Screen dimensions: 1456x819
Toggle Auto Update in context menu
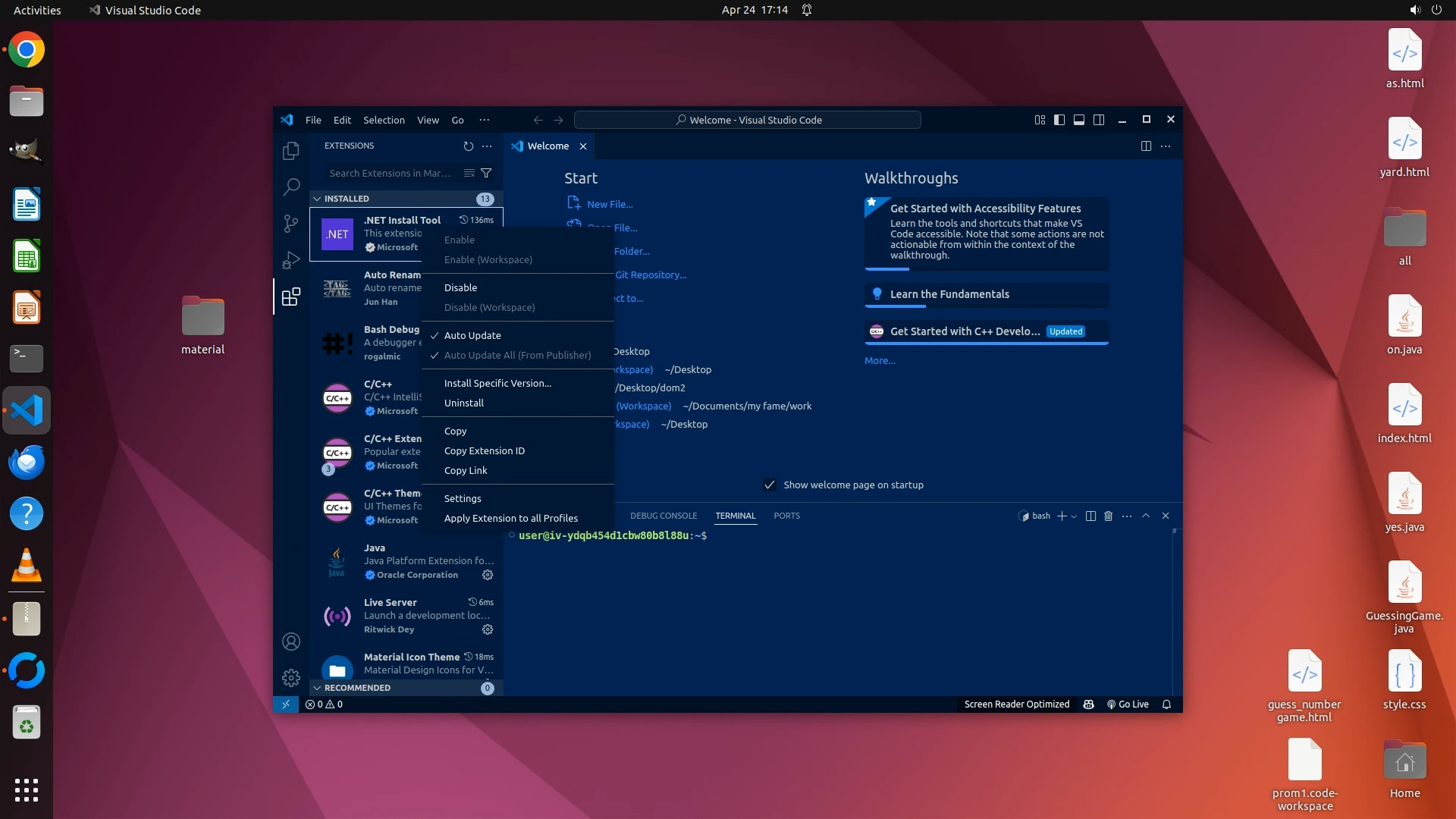(x=472, y=336)
